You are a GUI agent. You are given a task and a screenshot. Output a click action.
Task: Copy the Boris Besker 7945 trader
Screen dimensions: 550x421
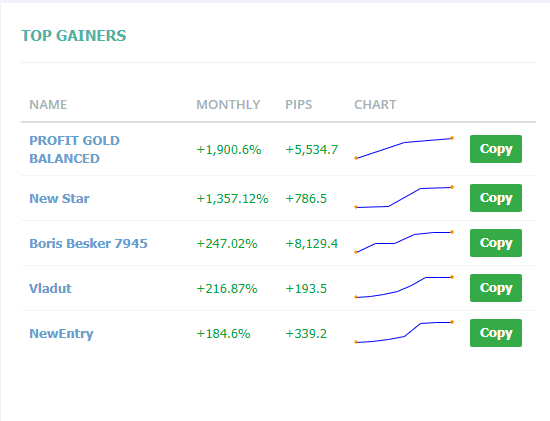tap(496, 243)
